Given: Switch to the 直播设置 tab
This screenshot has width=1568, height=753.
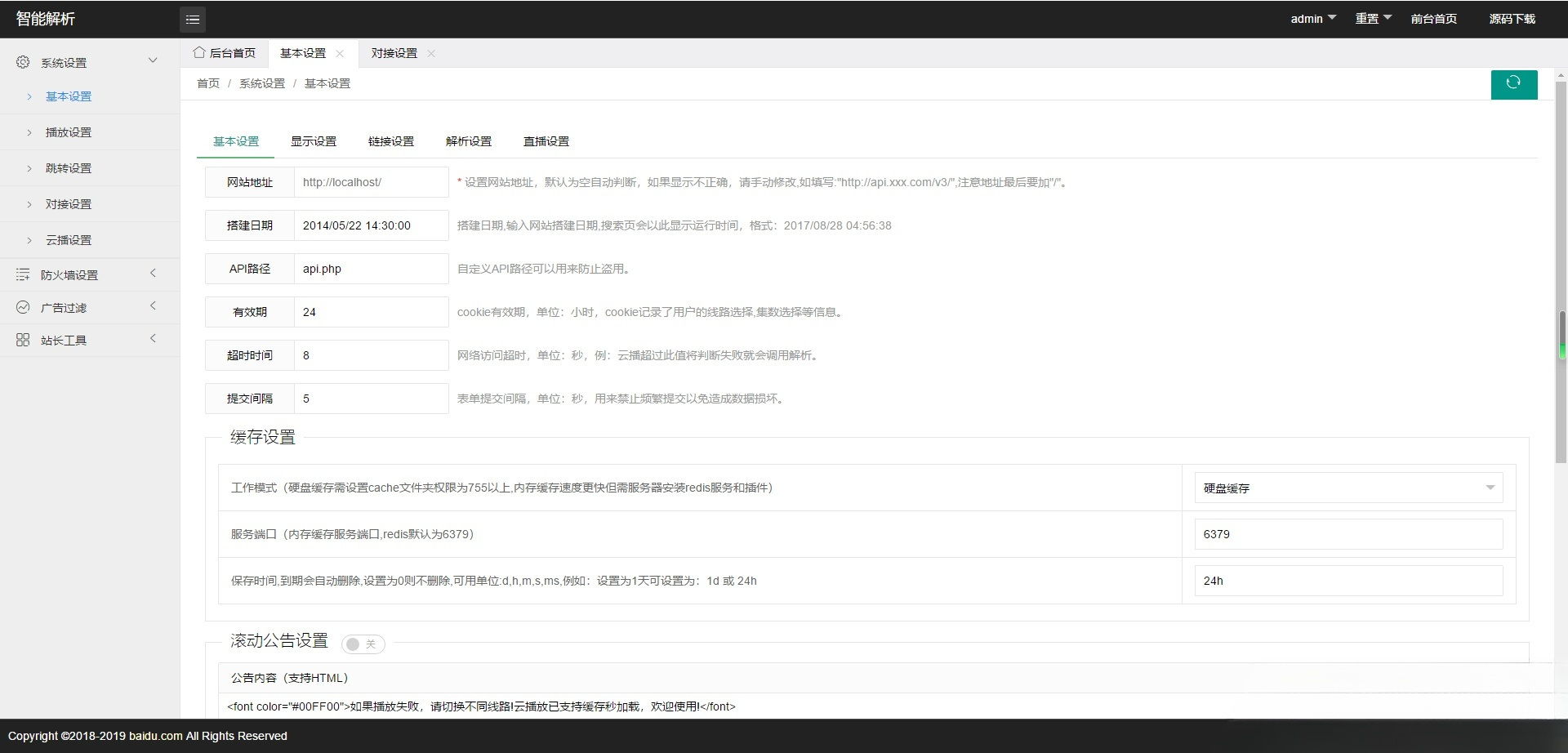Looking at the screenshot, I should (x=546, y=141).
